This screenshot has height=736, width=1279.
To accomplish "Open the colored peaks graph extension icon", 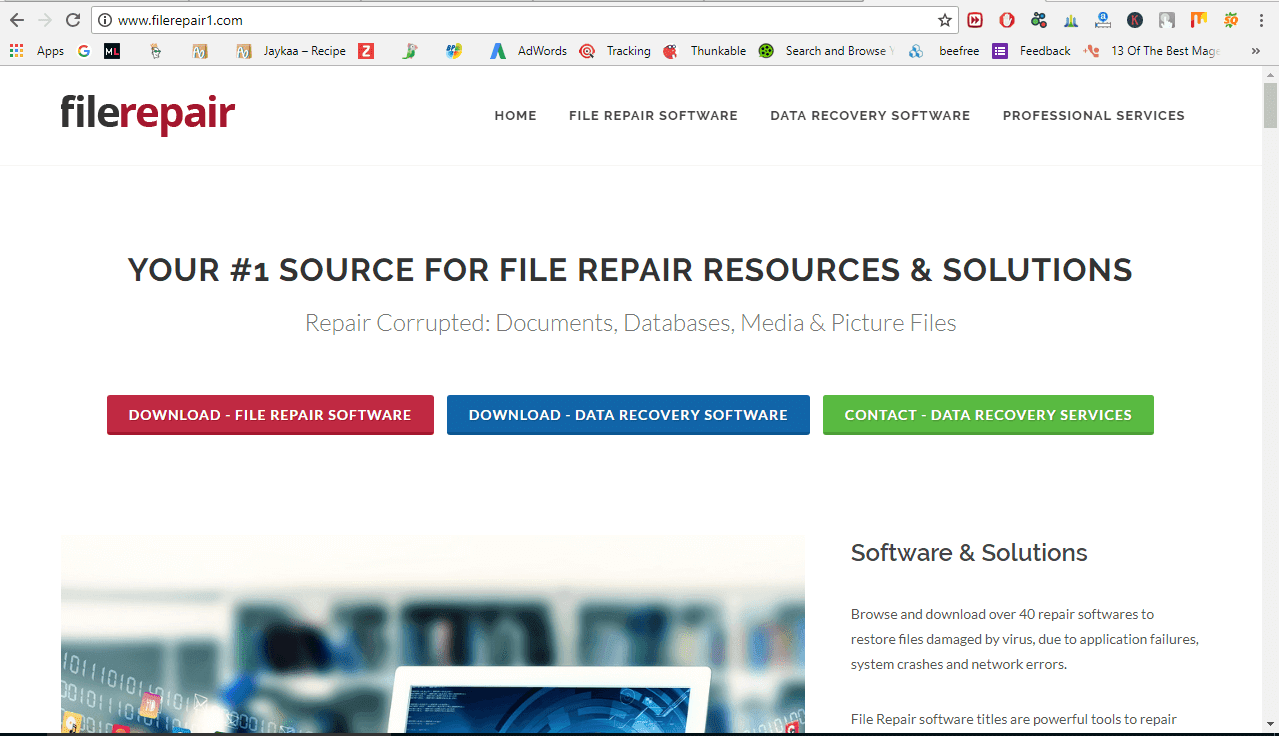I will pos(1071,20).
